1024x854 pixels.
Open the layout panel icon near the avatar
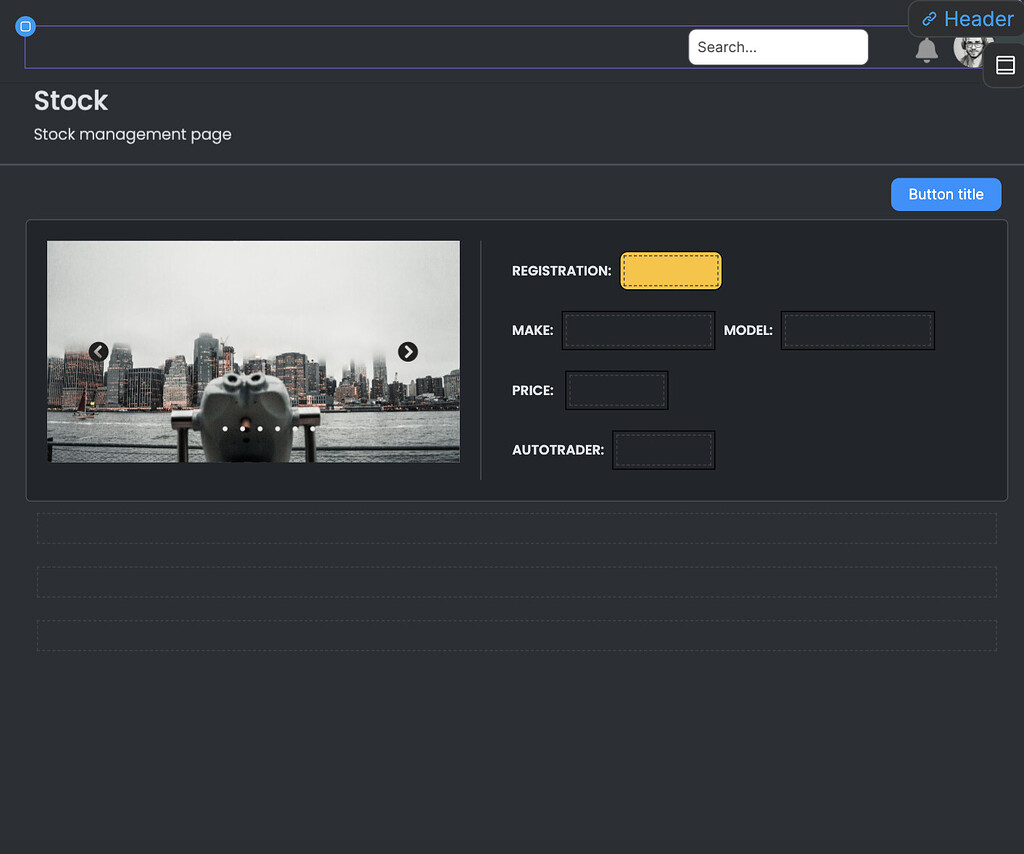(1004, 65)
